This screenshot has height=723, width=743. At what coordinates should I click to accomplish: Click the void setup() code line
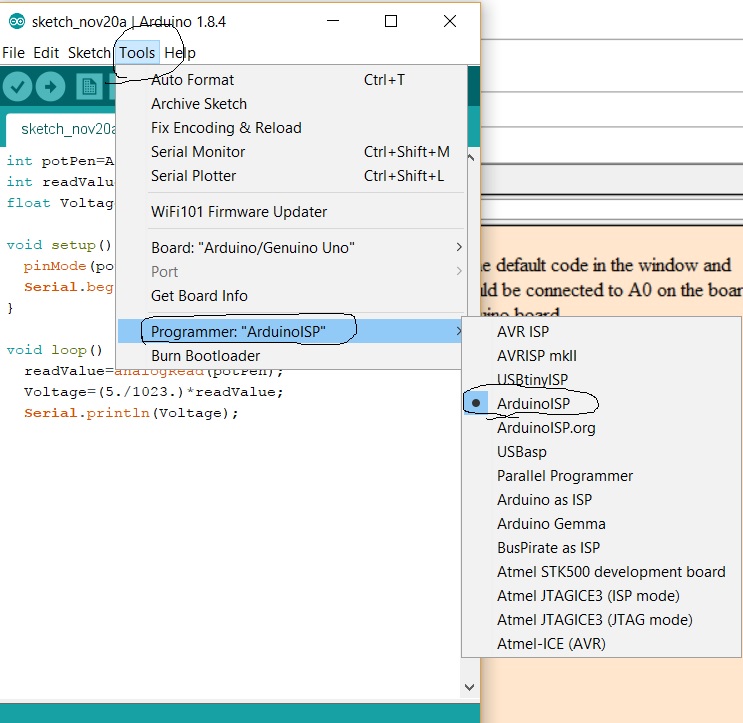[59, 245]
